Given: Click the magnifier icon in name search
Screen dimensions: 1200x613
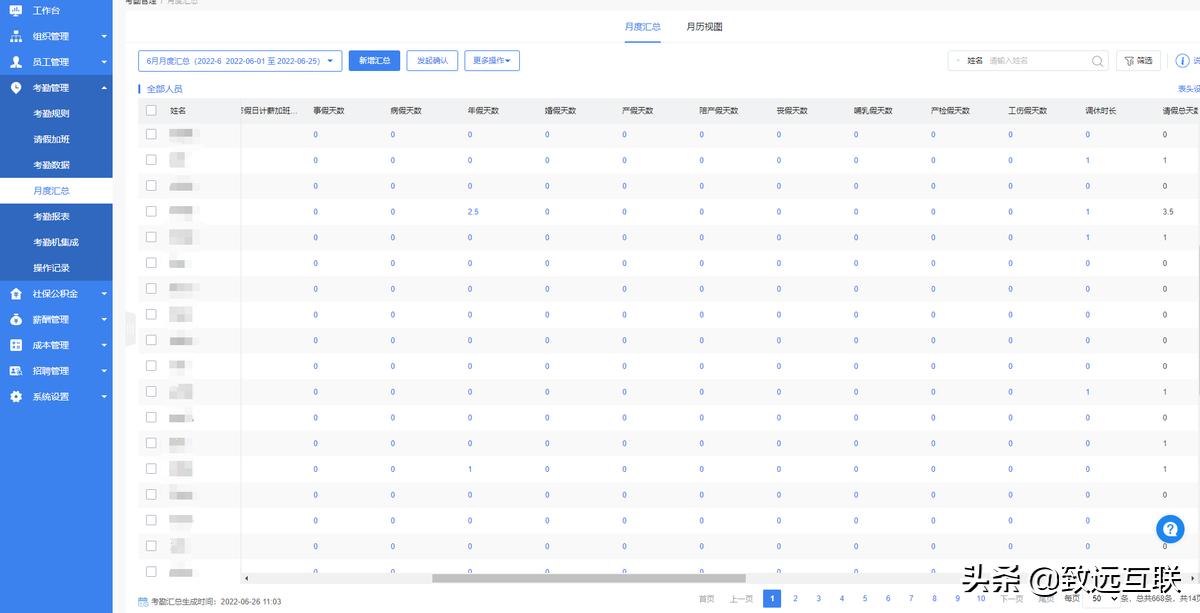Looking at the screenshot, I should [x=1097, y=61].
